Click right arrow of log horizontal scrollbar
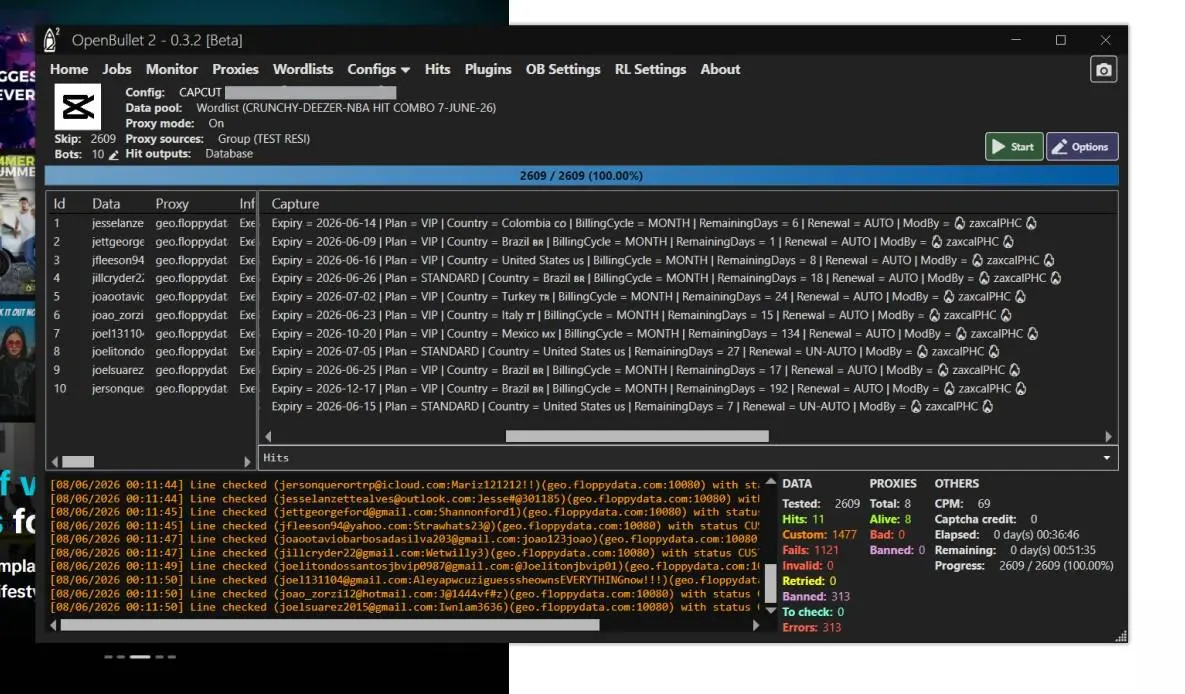The width and height of the screenshot is (1185, 694). (x=756, y=625)
